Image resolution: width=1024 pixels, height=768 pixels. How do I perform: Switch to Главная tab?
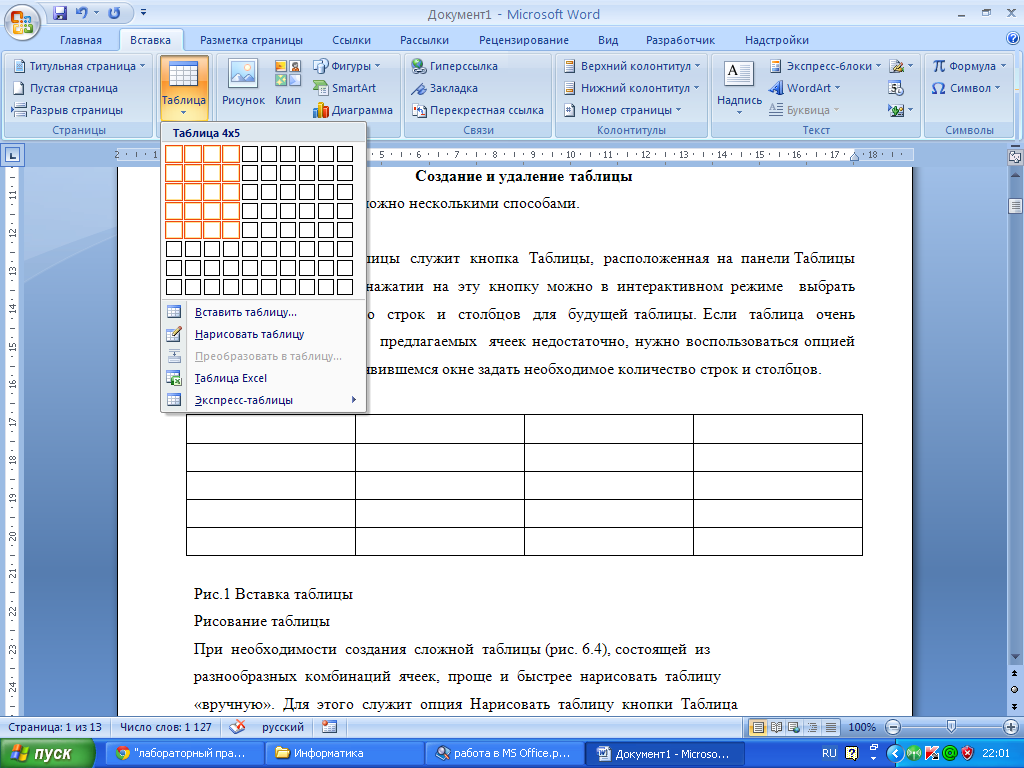click(81, 40)
